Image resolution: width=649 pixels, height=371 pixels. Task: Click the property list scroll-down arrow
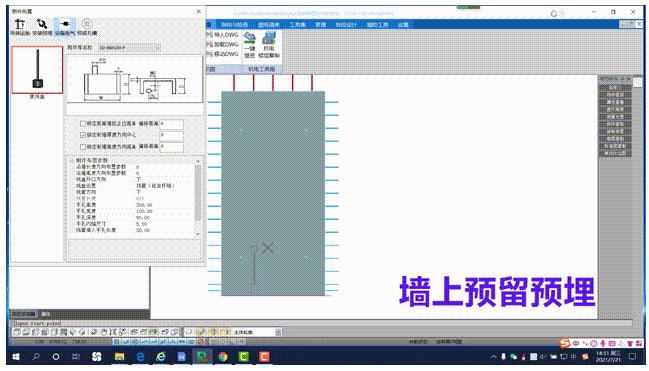coord(197,234)
